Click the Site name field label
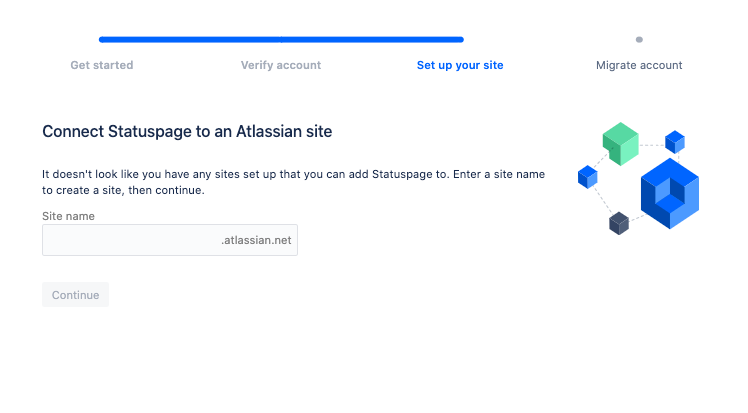Screen dimensions: 748x413 [68, 216]
